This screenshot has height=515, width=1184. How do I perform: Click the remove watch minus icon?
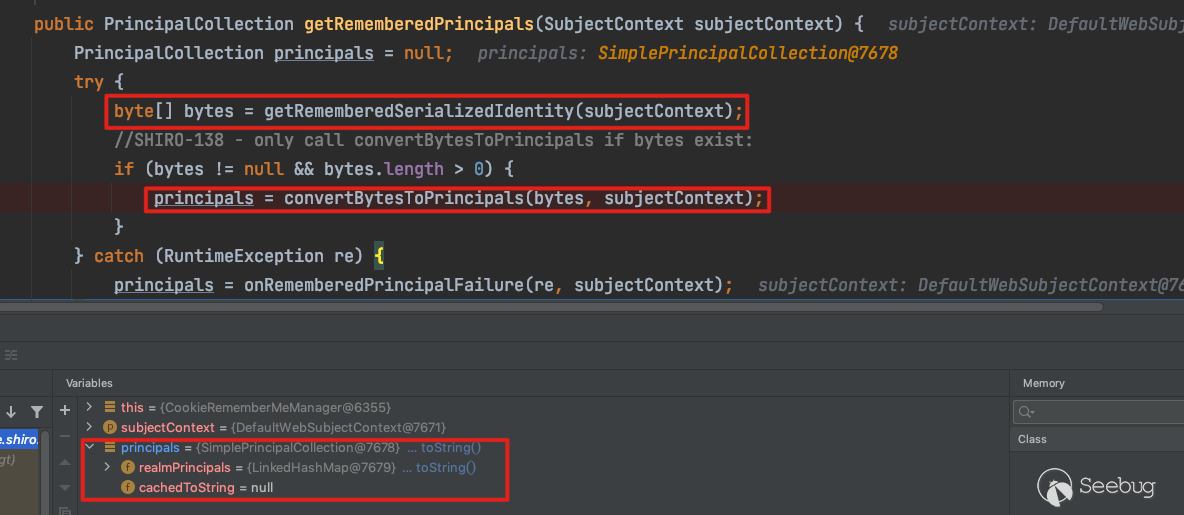(66, 436)
